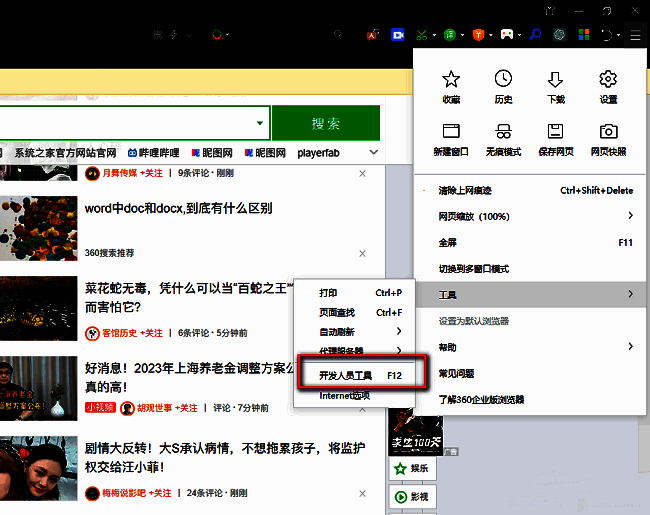Open the 收藏 favorites star icon
This screenshot has height=515, width=650.
pyautogui.click(x=451, y=79)
